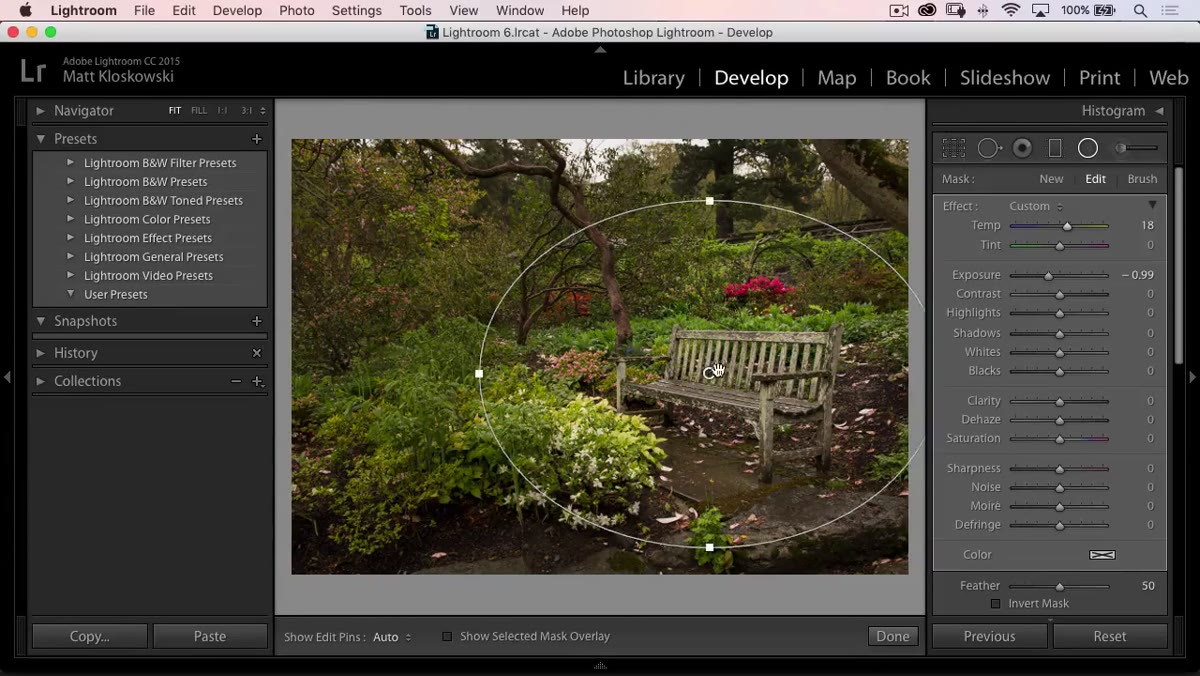Click the Previous button
Image resolution: width=1200 pixels, height=676 pixels.
(990, 636)
